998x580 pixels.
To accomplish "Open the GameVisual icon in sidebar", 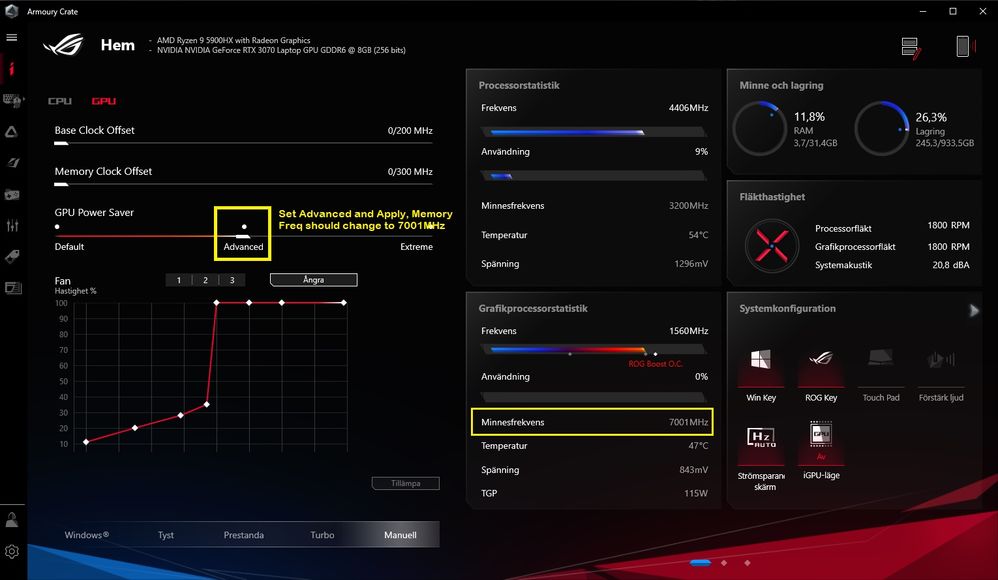I will [x=12, y=163].
